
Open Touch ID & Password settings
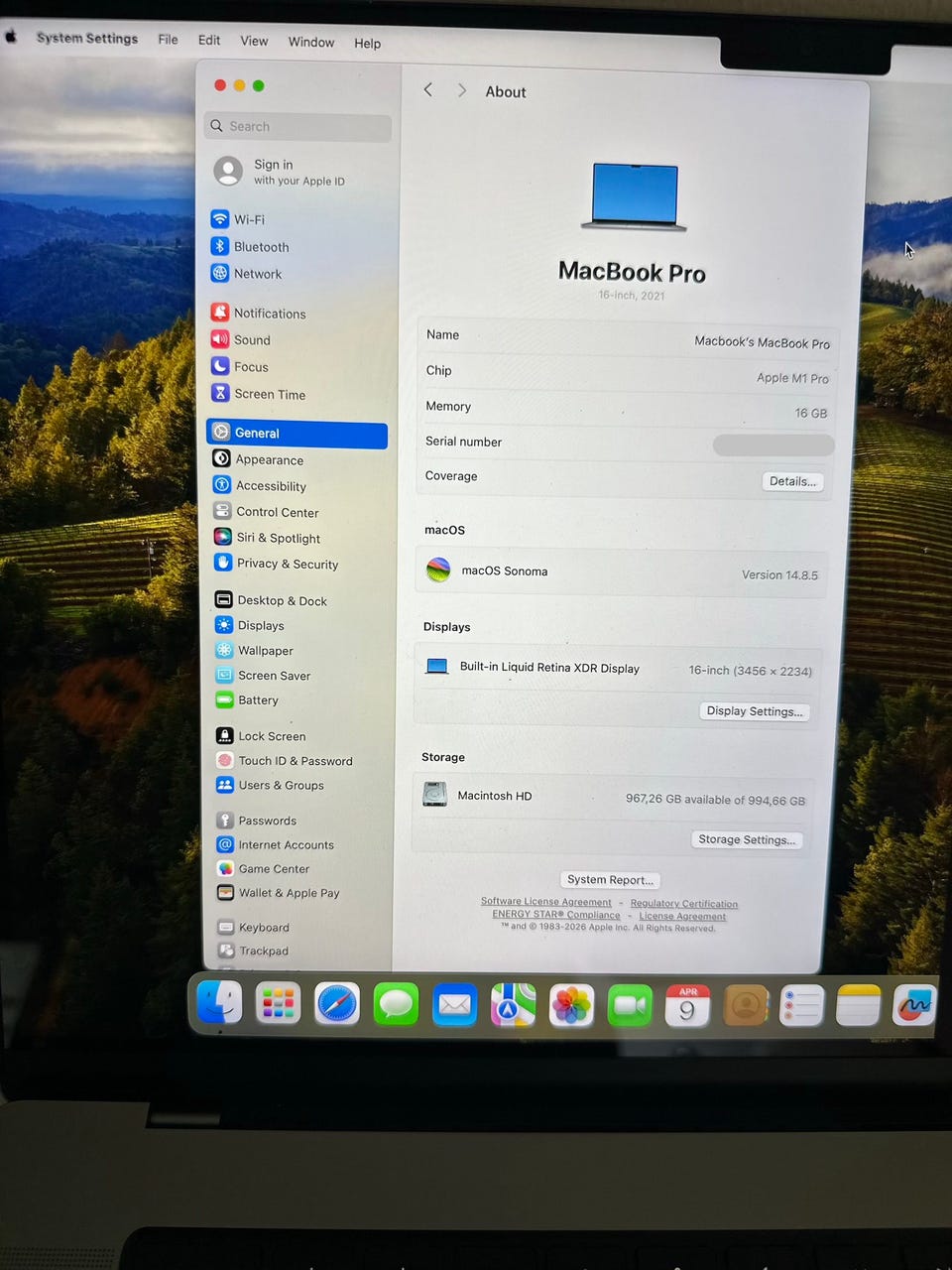pyautogui.click(x=285, y=761)
